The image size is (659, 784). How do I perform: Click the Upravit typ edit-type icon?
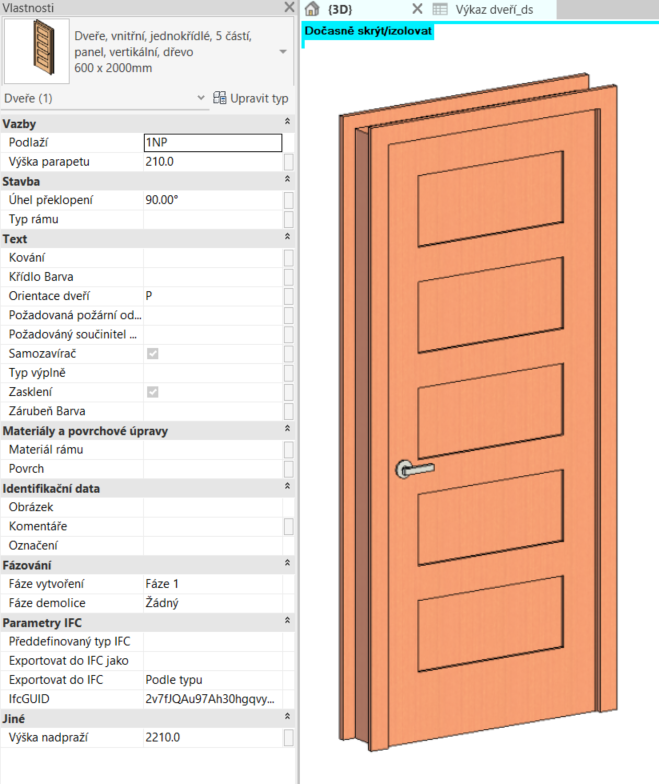tap(220, 98)
